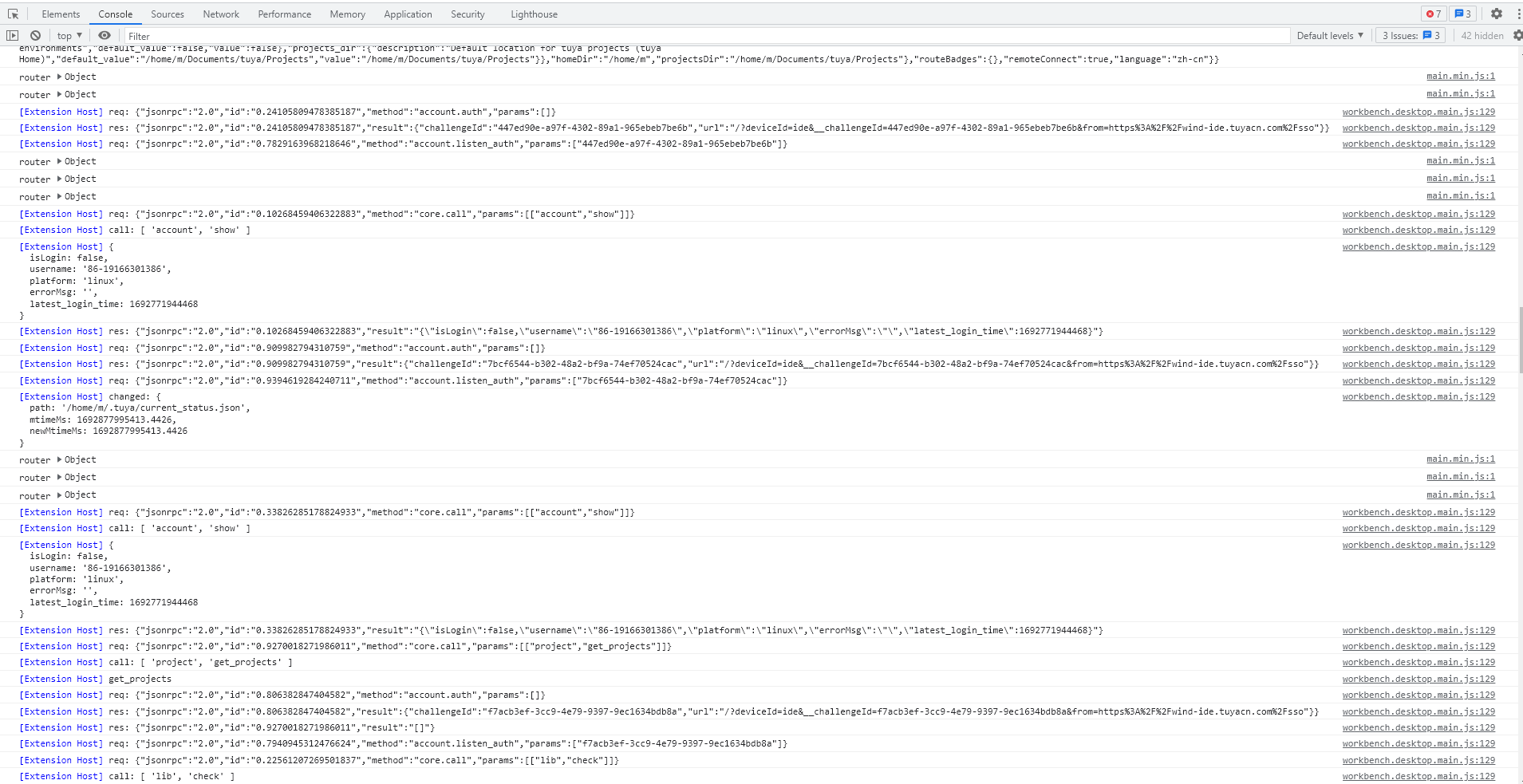The width and height of the screenshot is (1523, 784).
Task: Click the live expression eye icon
Action: point(105,36)
